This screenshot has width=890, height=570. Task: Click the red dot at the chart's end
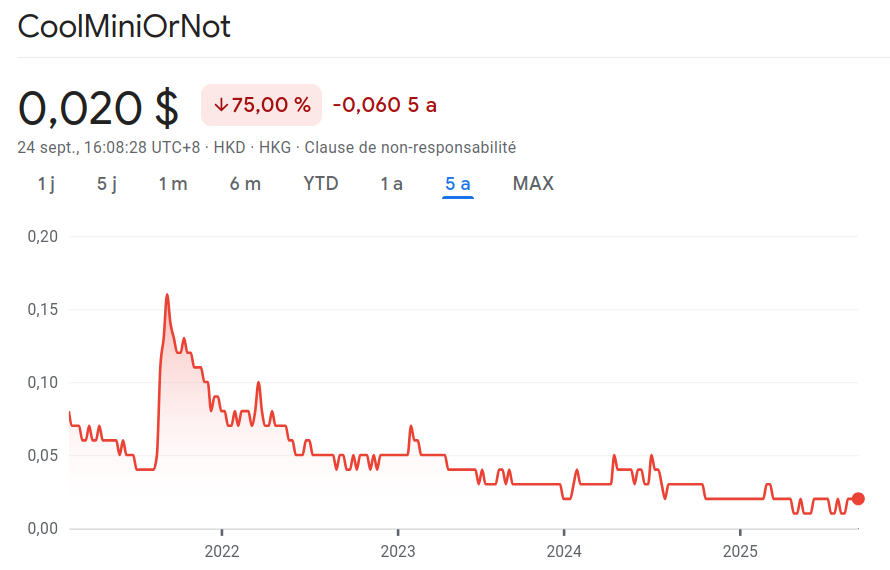[x=858, y=499]
